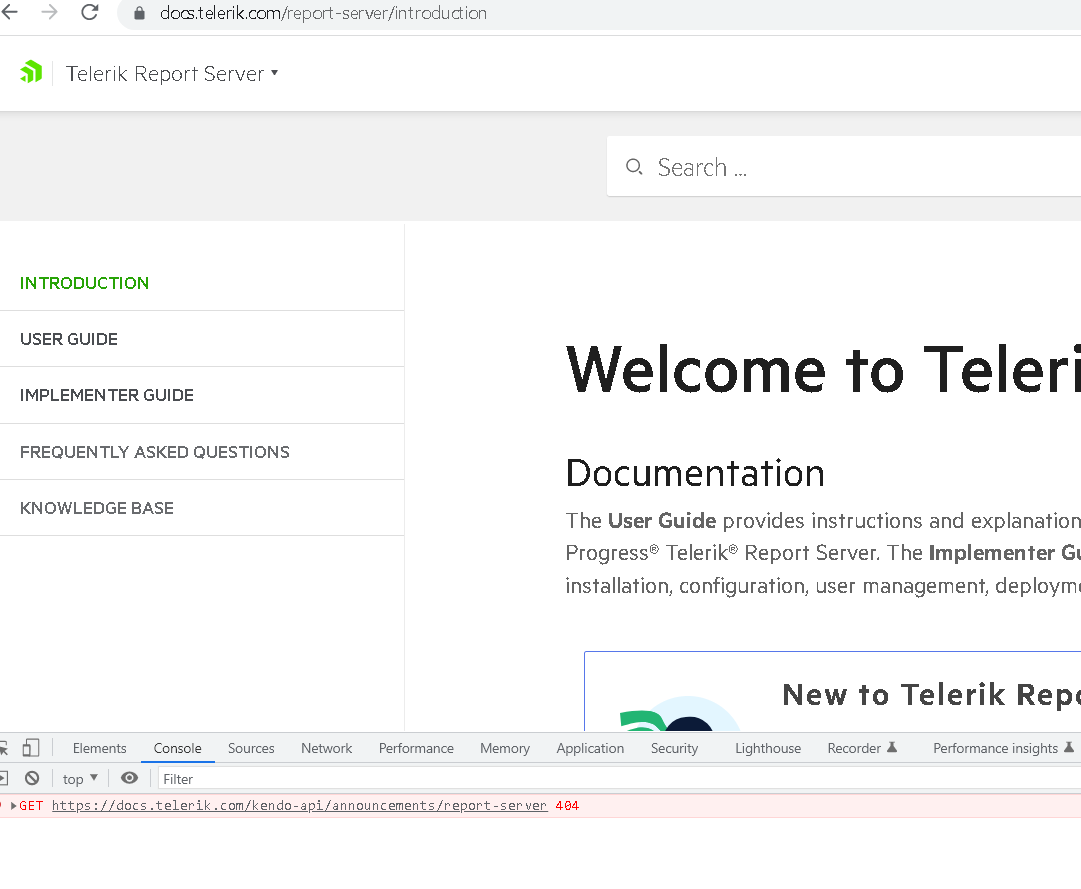Click the red 404 status code
The image size is (1081, 889).
tap(567, 806)
